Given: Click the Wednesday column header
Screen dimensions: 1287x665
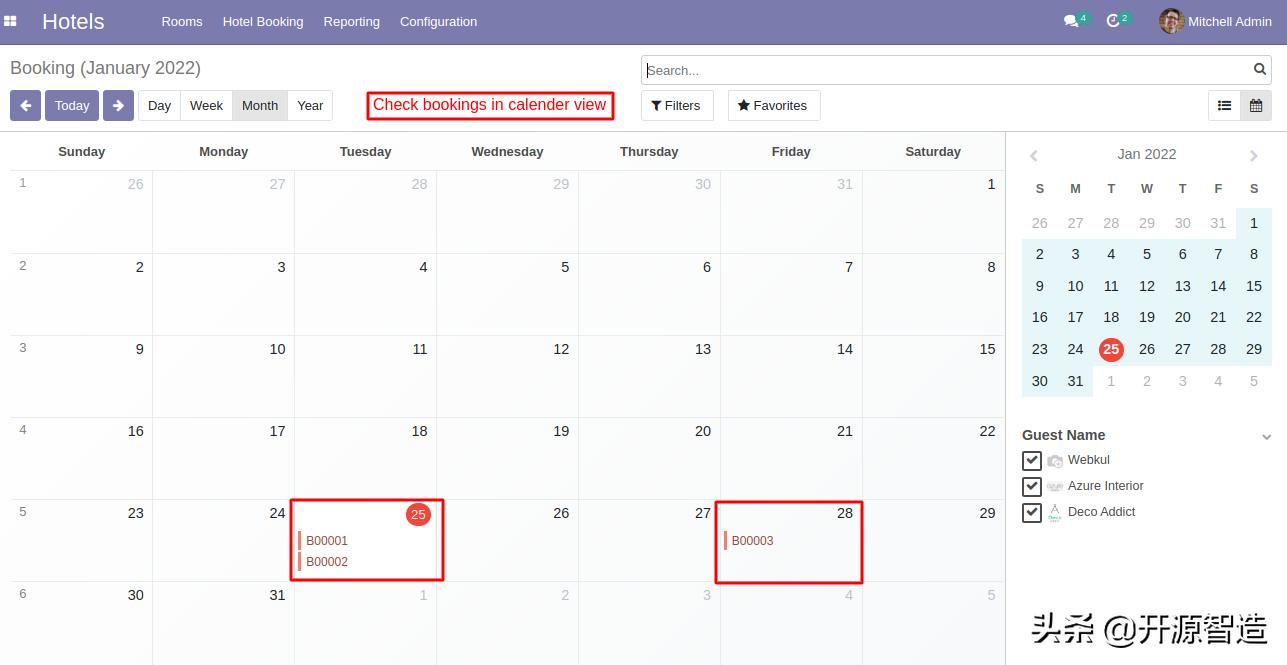Looking at the screenshot, I should tap(507, 152).
